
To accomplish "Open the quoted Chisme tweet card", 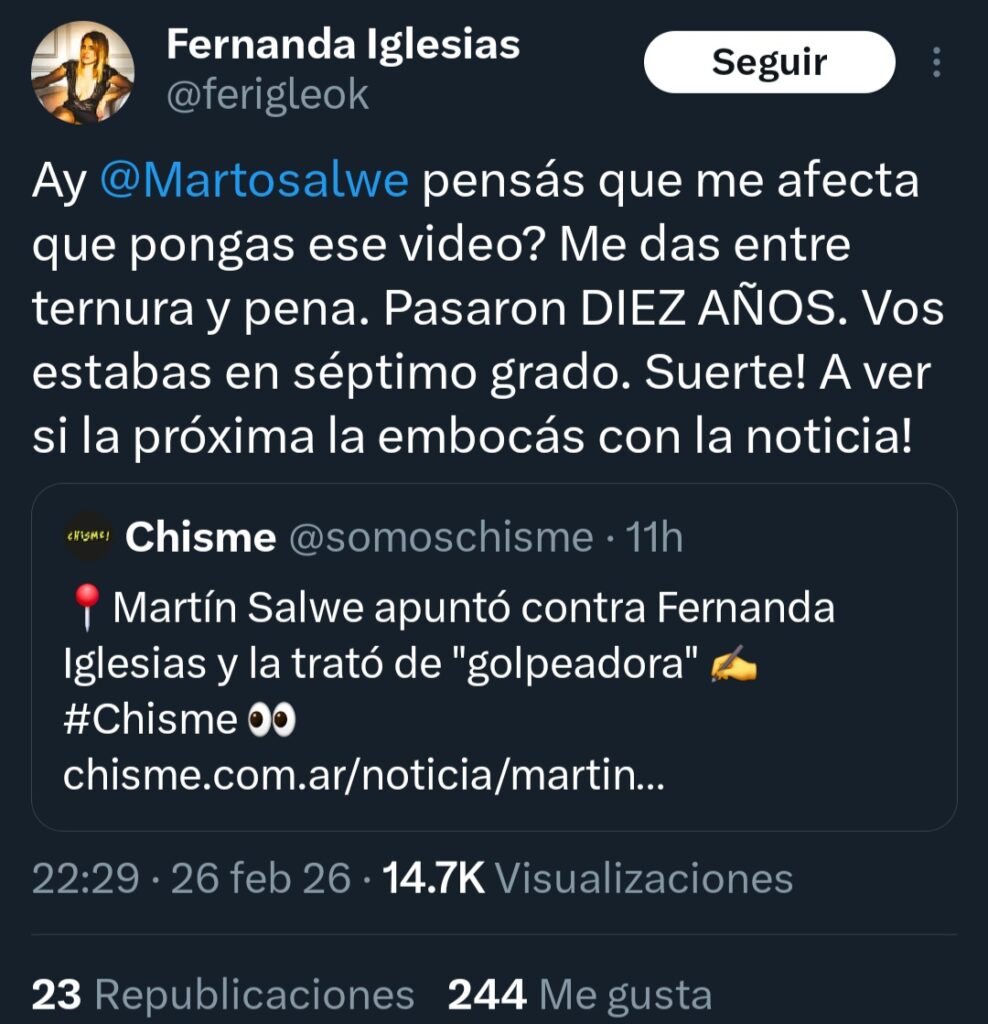I will 494,657.
